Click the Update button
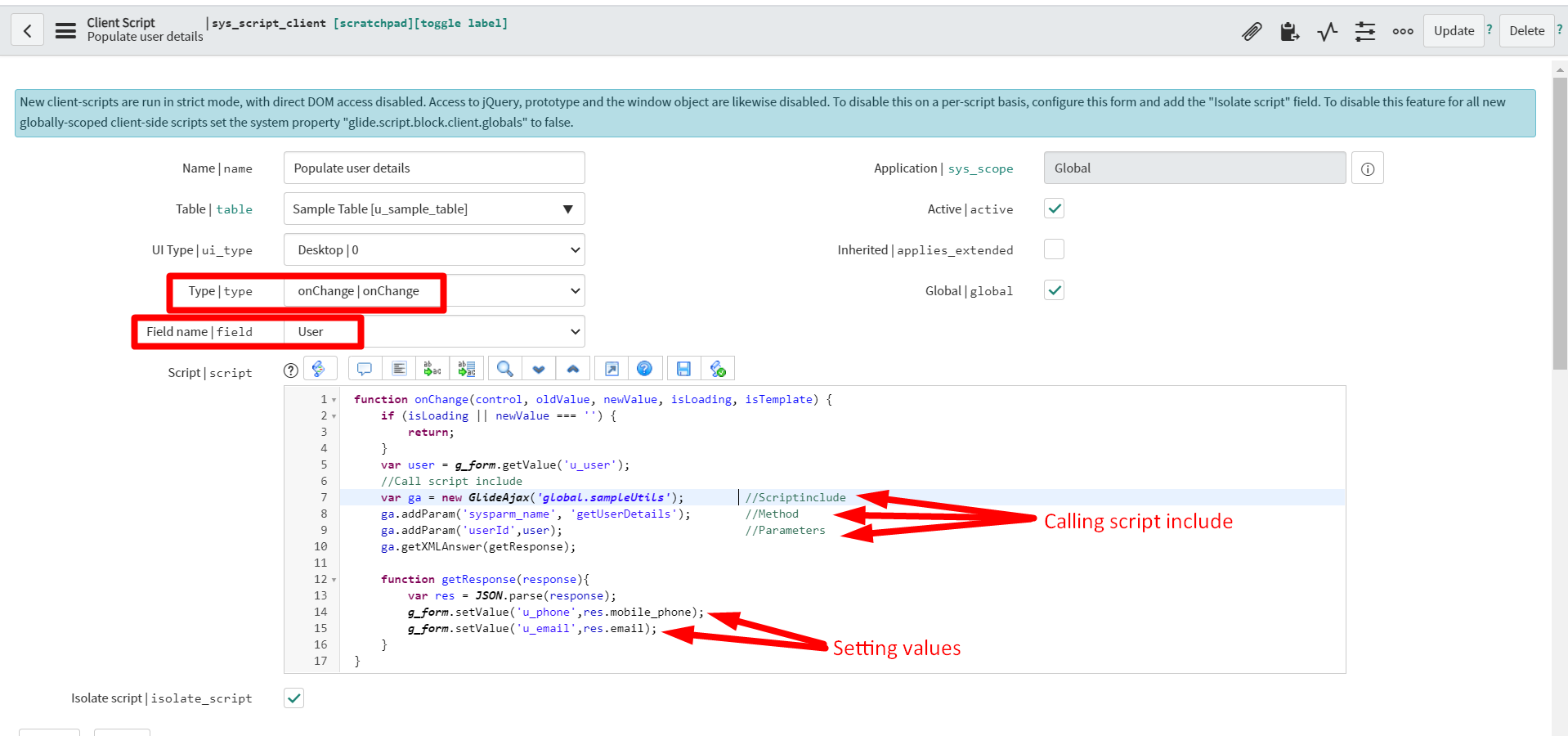This screenshot has width=1568, height=736. tap(1454, 31)
